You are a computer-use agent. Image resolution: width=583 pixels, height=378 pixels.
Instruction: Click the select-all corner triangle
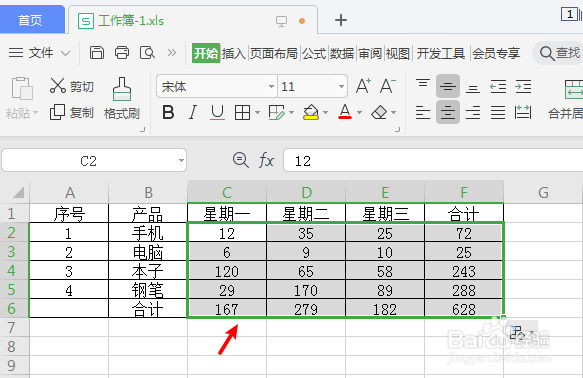[19, 193]
